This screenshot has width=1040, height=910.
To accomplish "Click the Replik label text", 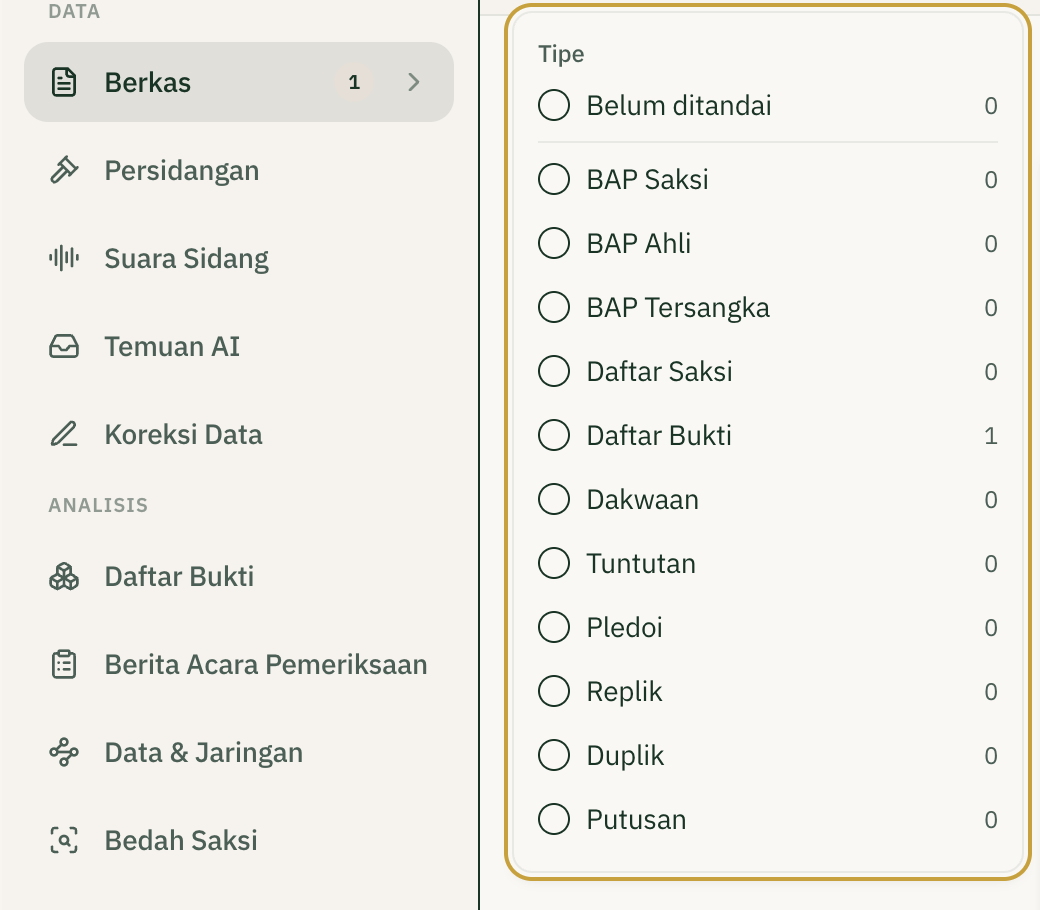I will [624, 692].
